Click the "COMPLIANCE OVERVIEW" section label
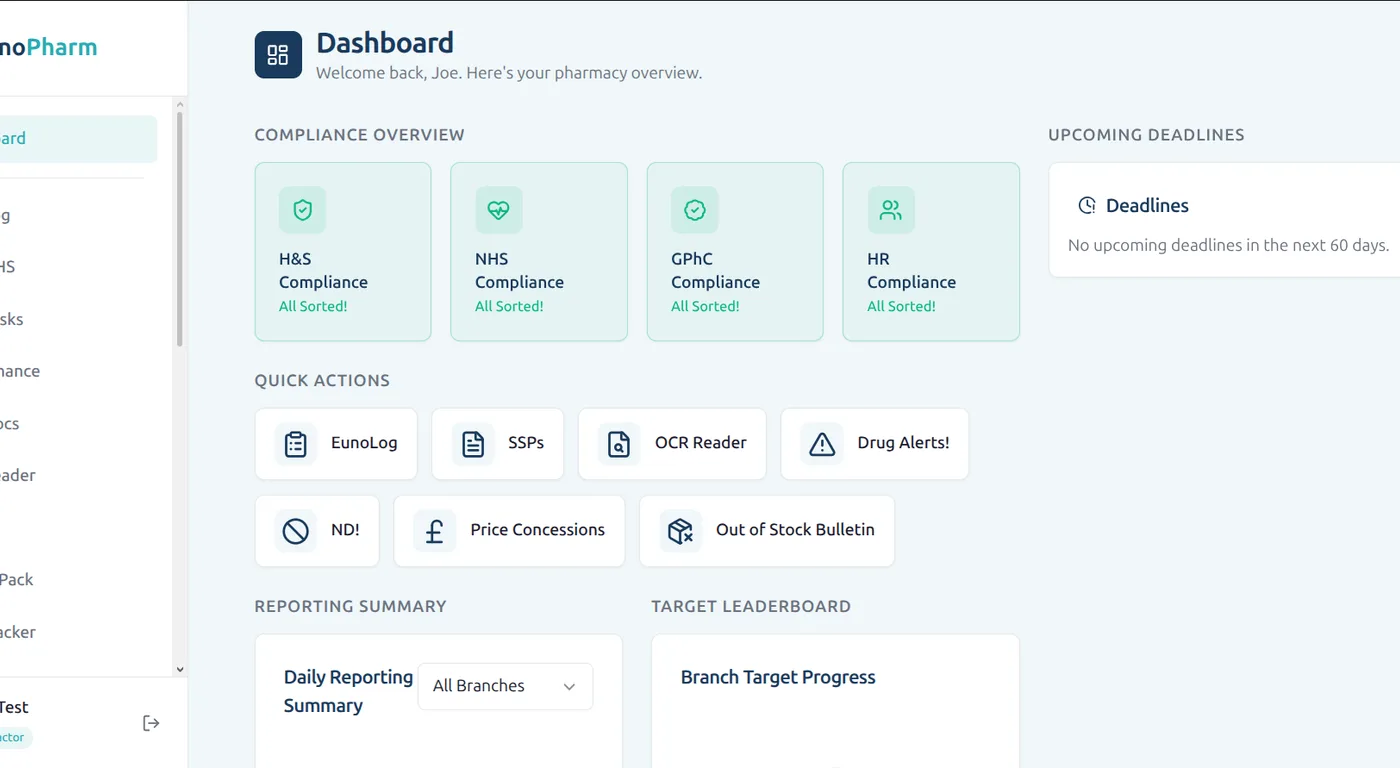The height and width of the screenshot is (768, 1400). pos(360,135)
